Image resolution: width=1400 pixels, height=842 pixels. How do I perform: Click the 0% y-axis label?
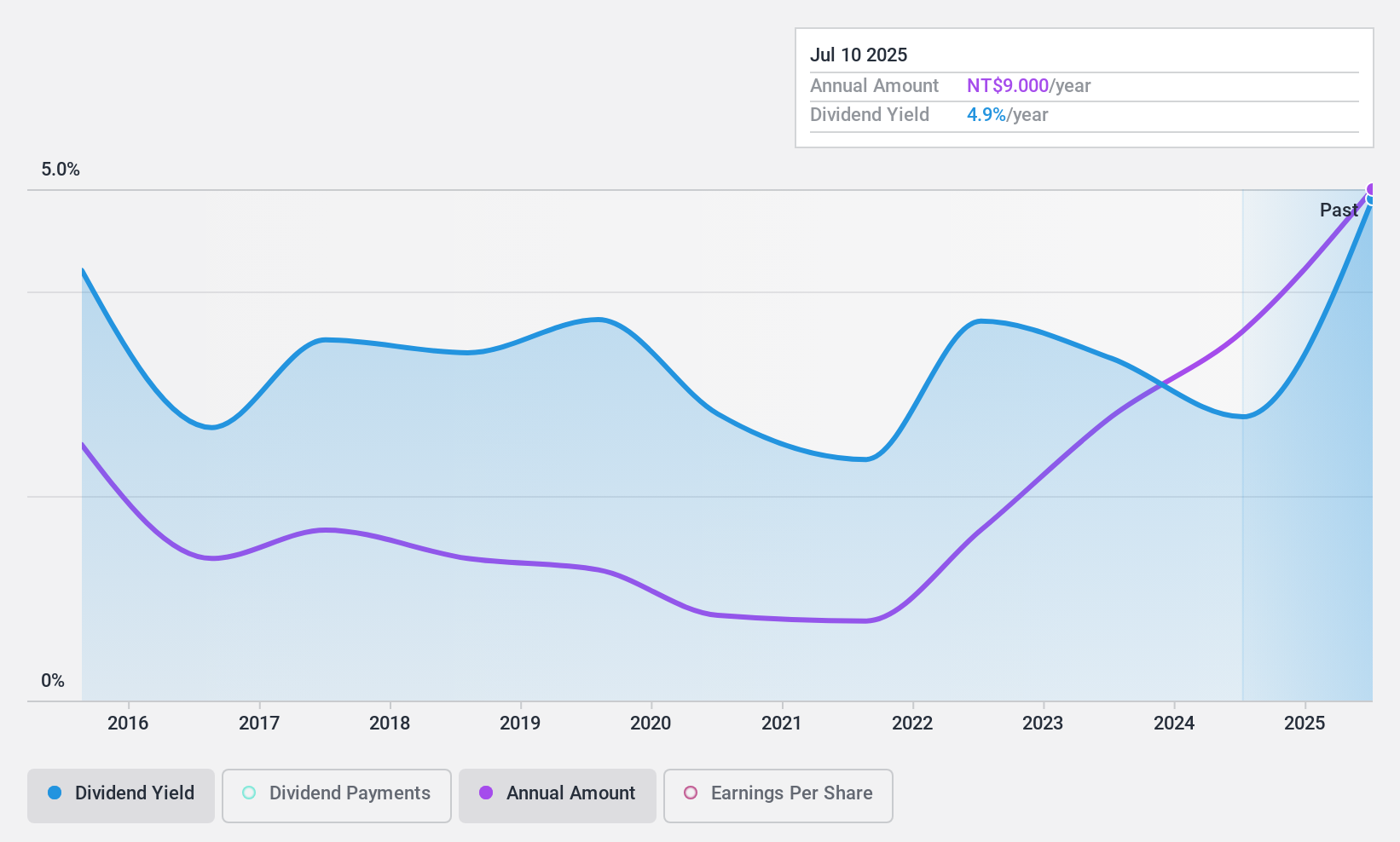(53, 681)
